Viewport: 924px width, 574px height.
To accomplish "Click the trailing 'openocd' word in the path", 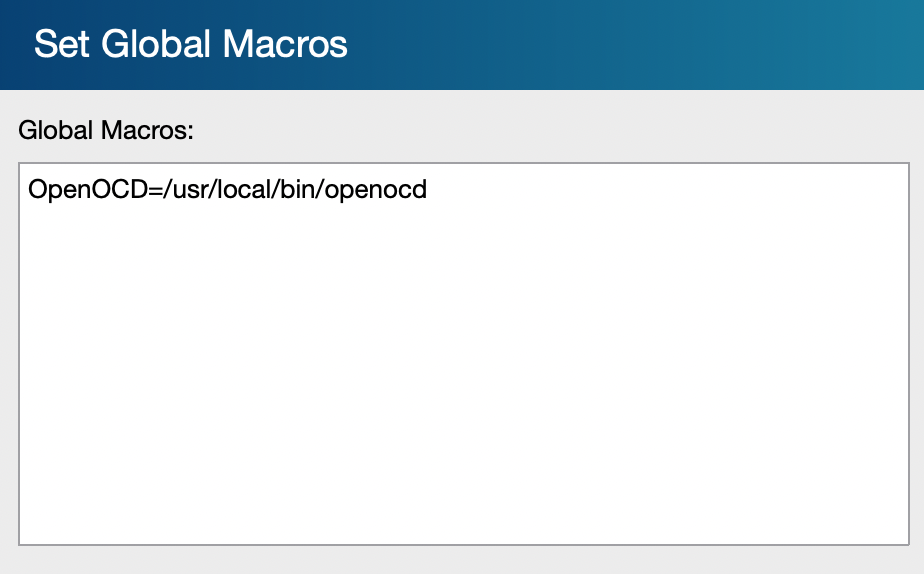I will 375,190.
